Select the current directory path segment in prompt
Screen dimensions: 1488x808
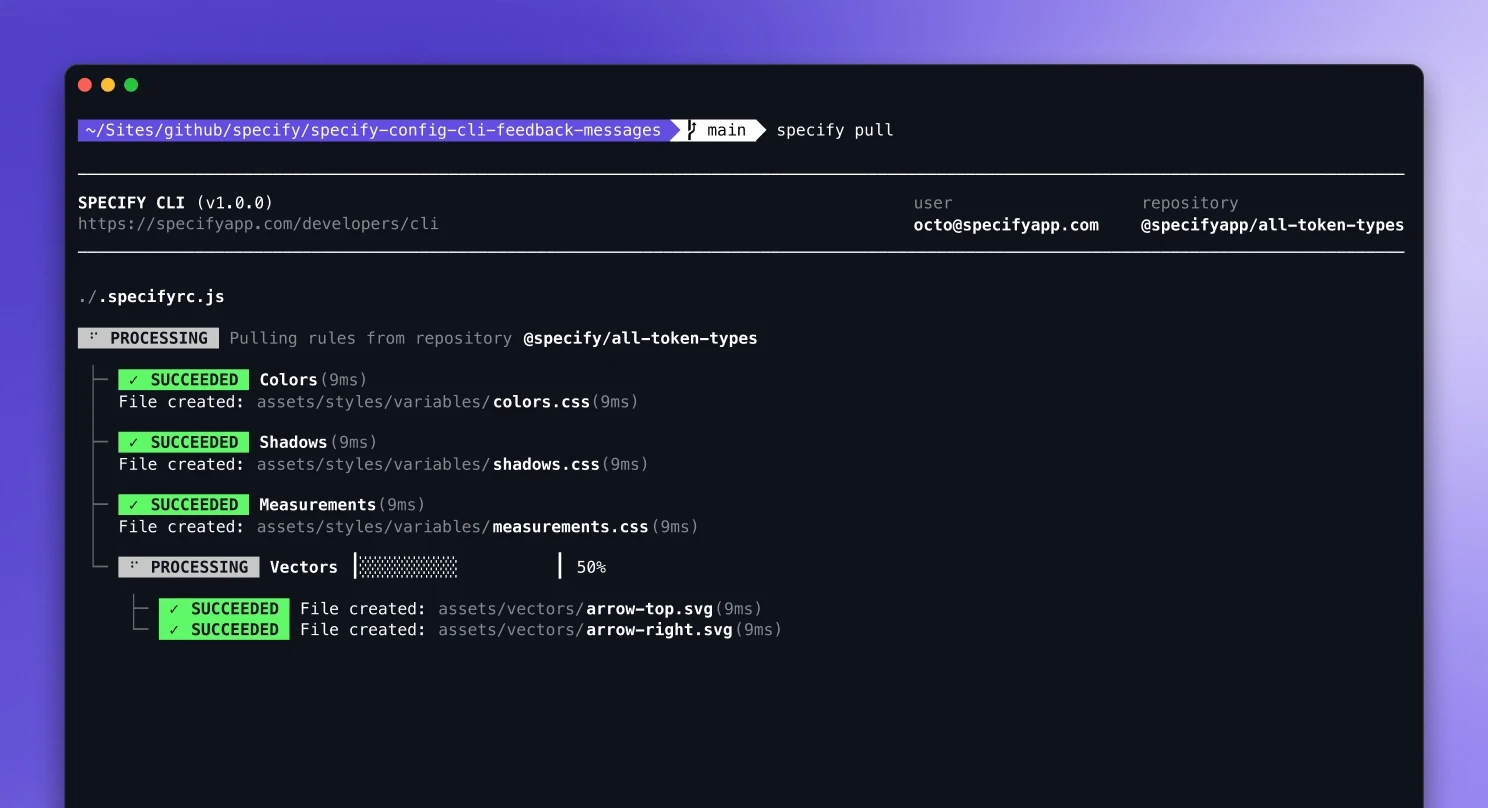tap(373, 130)
